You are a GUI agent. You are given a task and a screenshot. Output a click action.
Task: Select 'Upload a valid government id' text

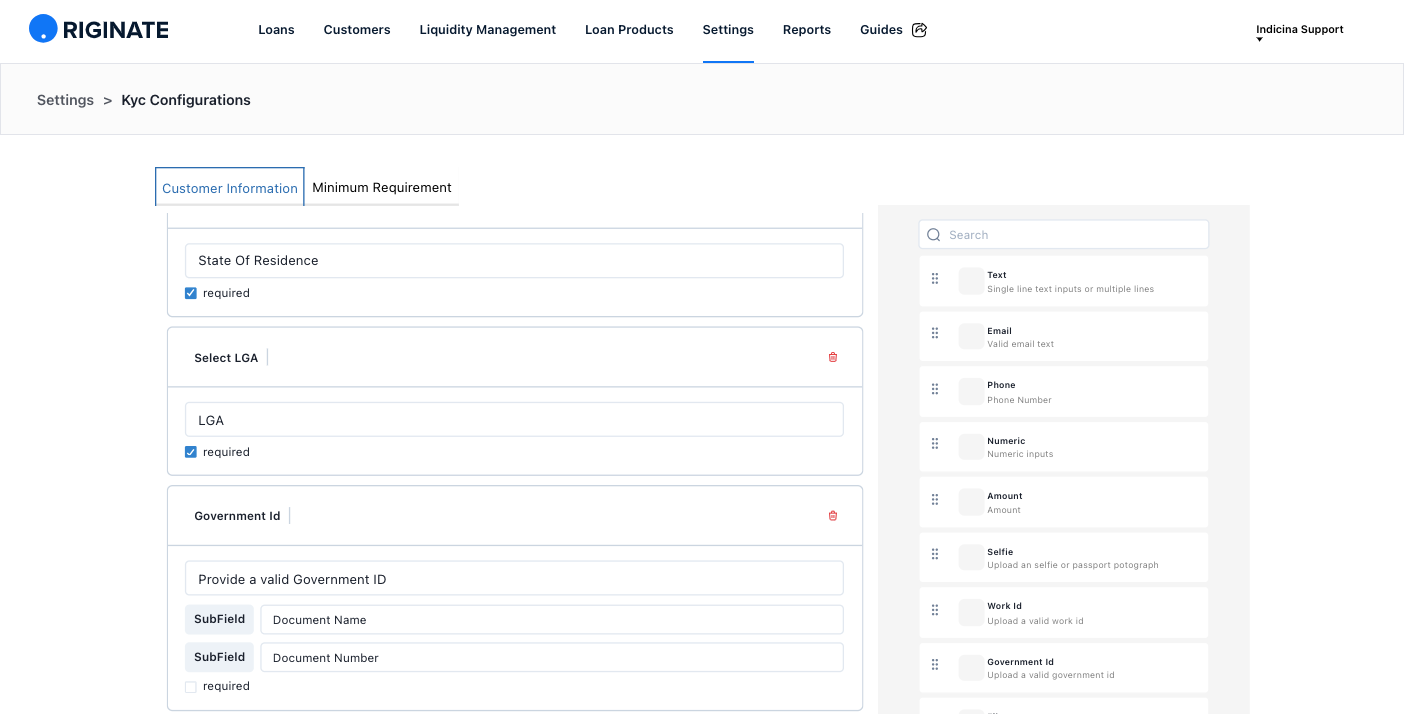(1051, 675)
